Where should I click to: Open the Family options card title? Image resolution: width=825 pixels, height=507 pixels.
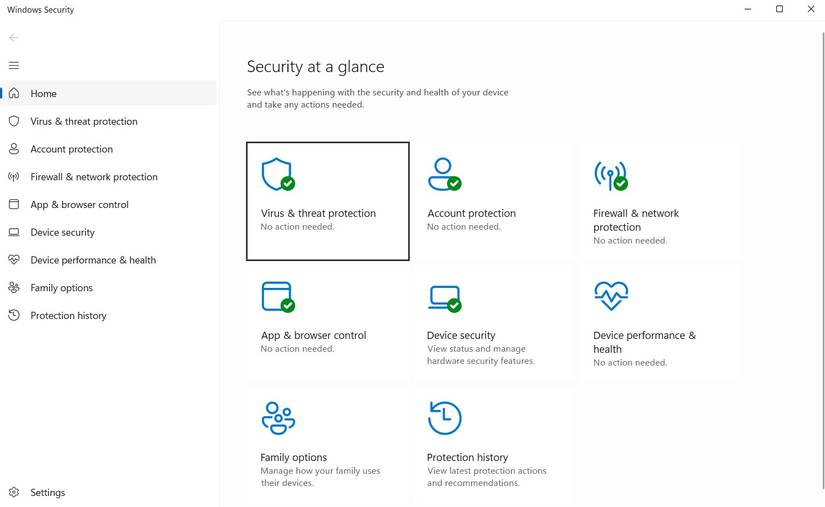(x=294, y=457)
